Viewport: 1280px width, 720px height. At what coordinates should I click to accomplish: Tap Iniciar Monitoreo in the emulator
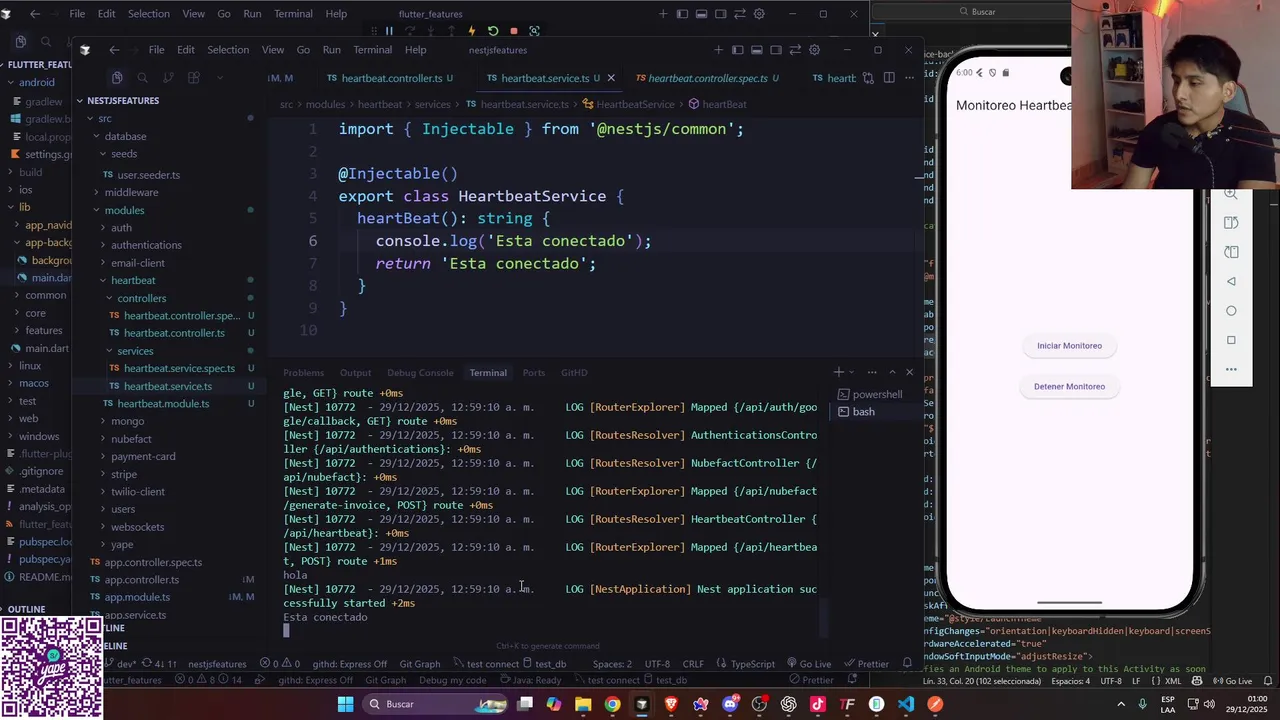tap(1069, 346)
